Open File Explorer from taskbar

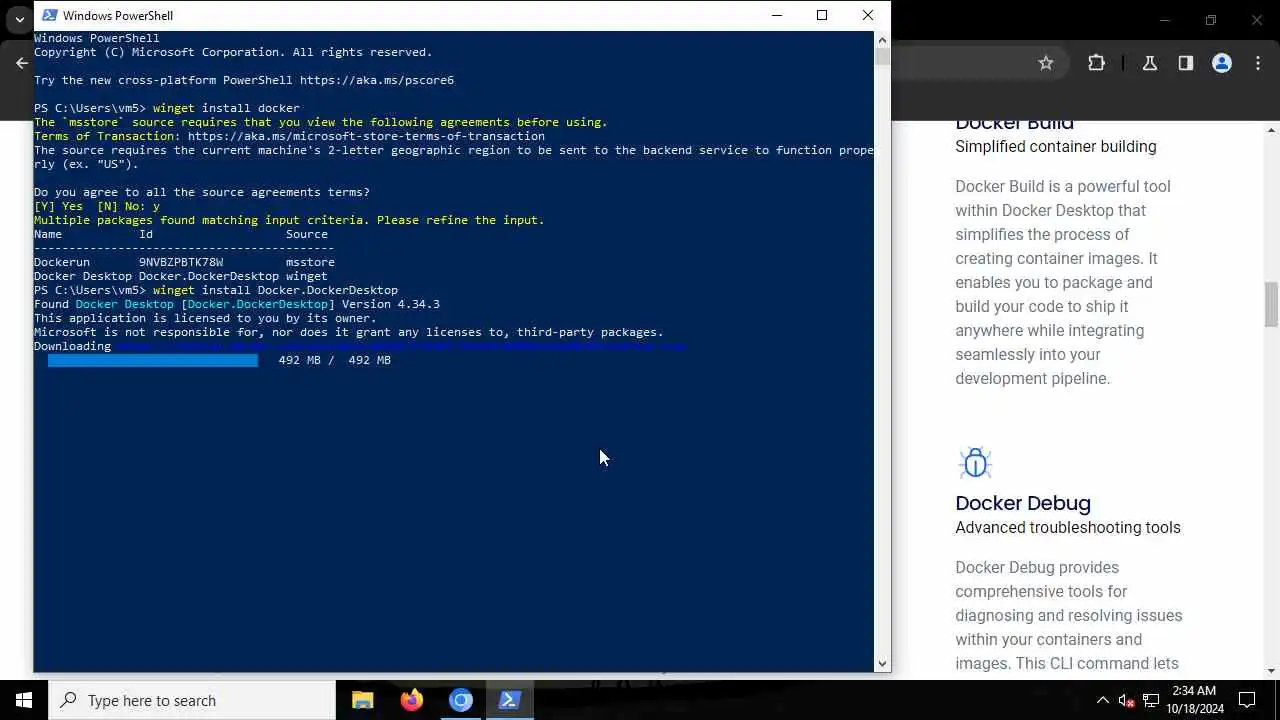tap(363, 700)
